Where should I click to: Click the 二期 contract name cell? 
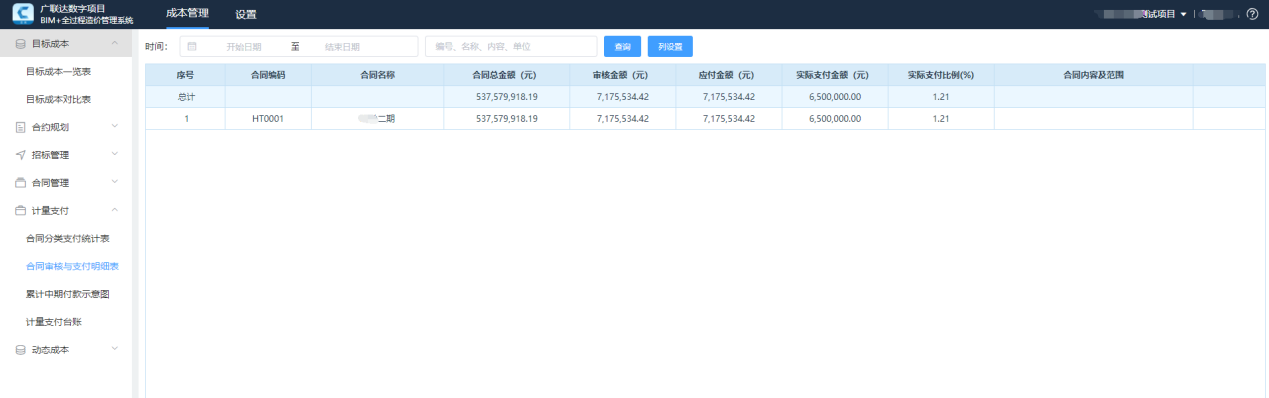click(378, 119)
